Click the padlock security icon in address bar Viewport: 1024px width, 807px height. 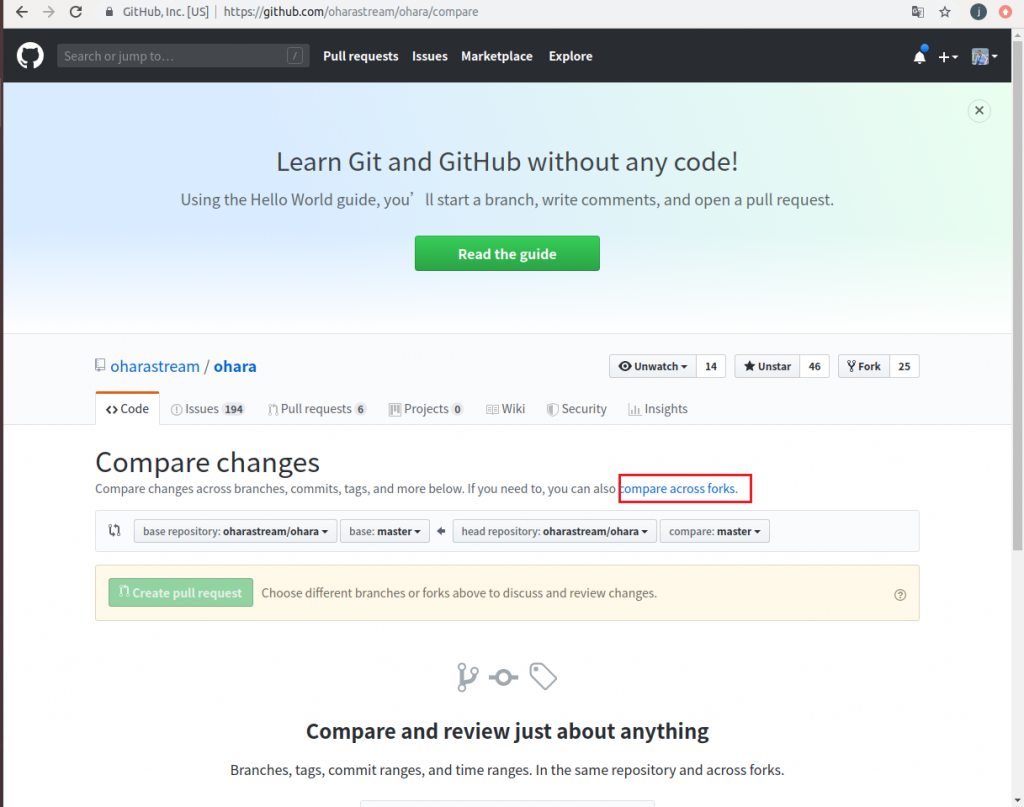coord(109,12)
